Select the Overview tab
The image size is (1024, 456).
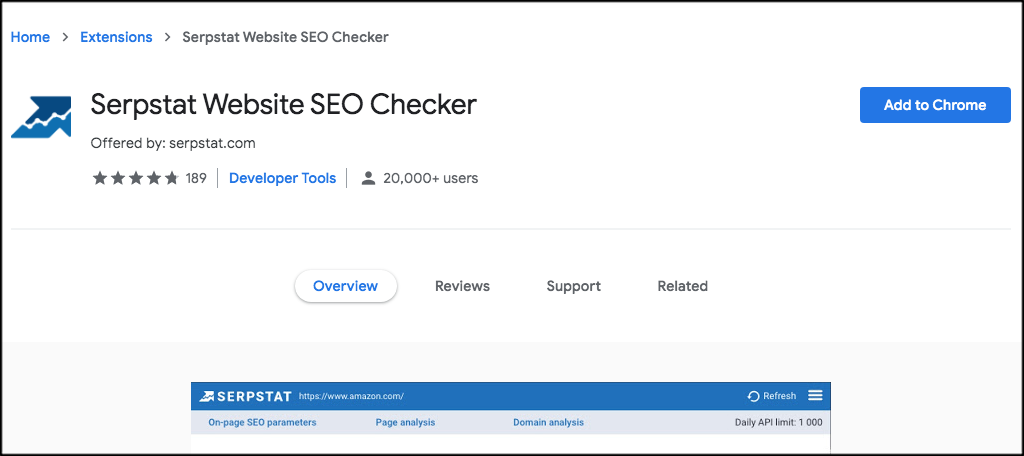click(x=345, y=286)
